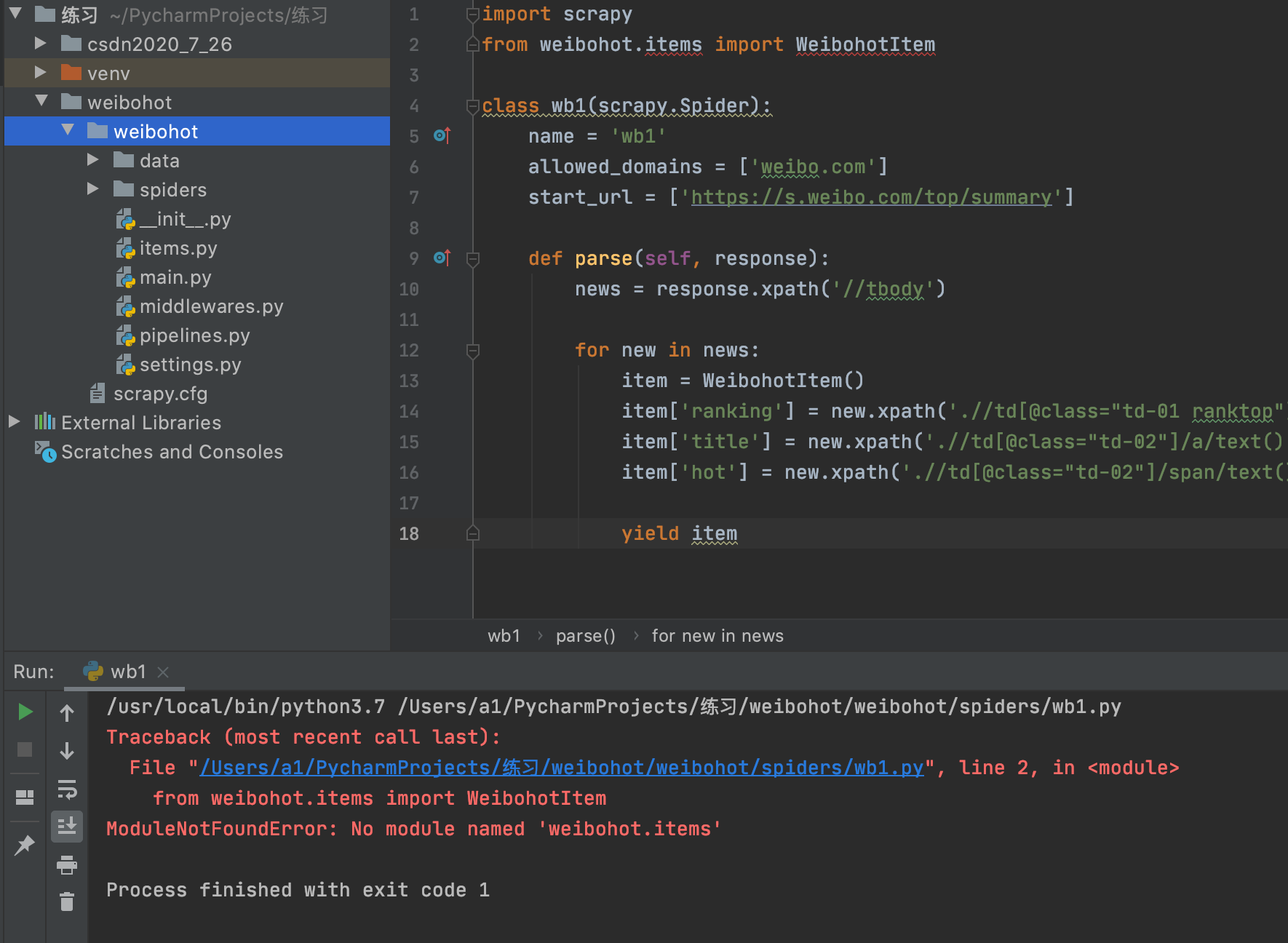Select the csdn2020_7_26 folder icon
The width and height of the screenshot is (1288, 943).
[71, 43]
